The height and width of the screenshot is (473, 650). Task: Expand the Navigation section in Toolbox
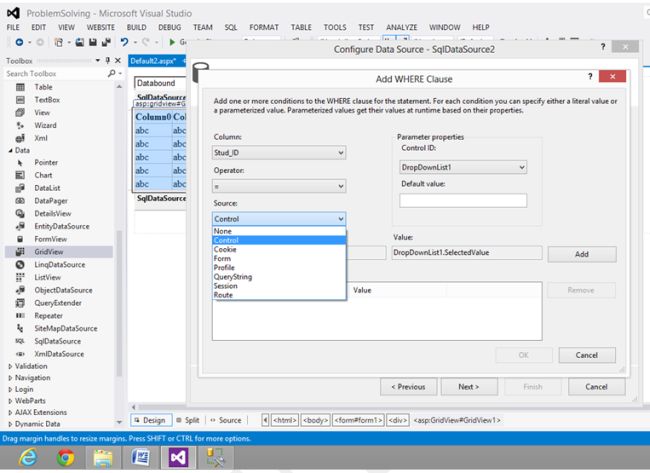10,378
